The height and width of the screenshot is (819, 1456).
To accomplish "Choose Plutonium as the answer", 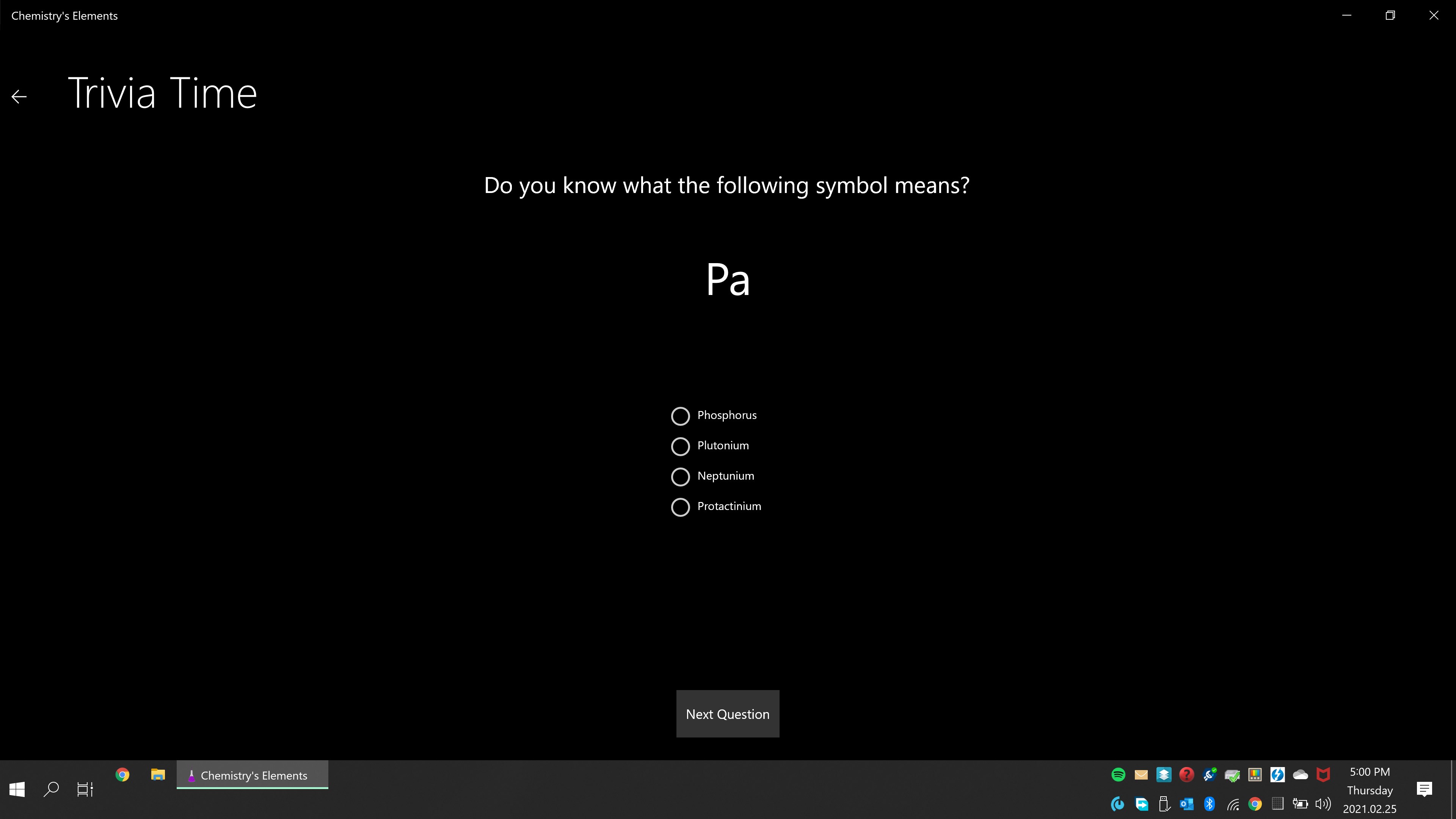I will [680, 447].
